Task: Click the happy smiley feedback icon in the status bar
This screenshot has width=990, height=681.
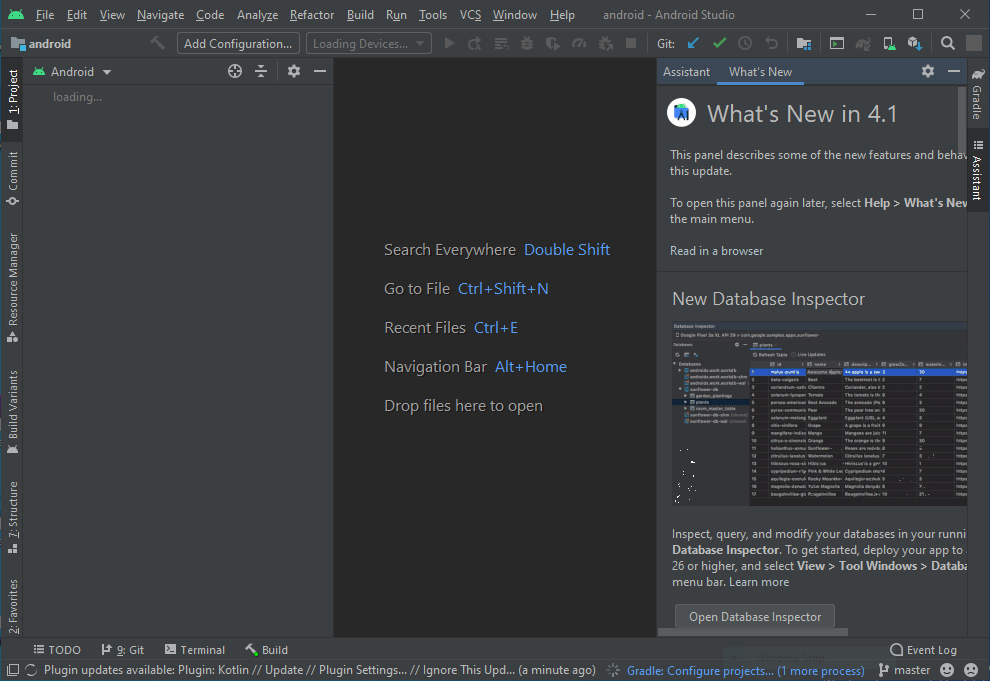Action: pos(947,670)
